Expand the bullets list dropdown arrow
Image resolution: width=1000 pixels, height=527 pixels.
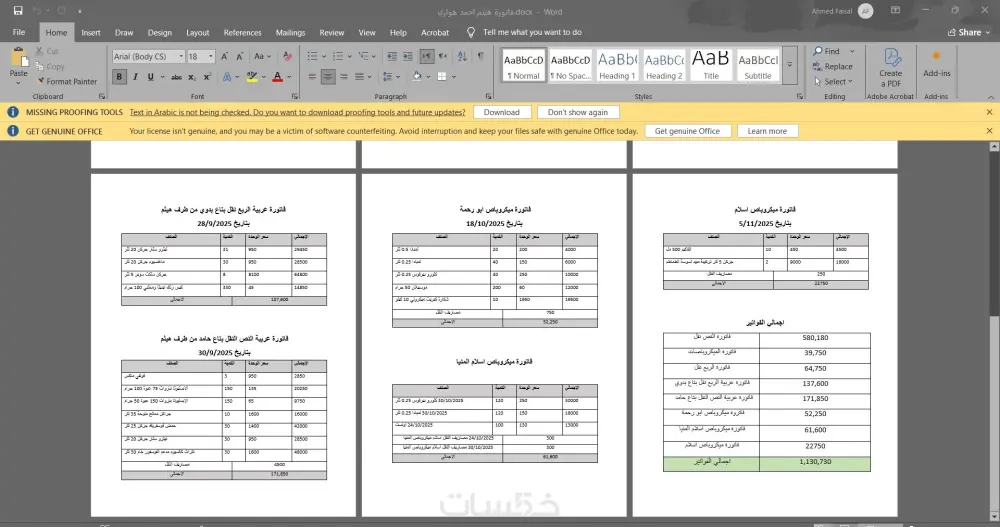(x=323, y=57)
